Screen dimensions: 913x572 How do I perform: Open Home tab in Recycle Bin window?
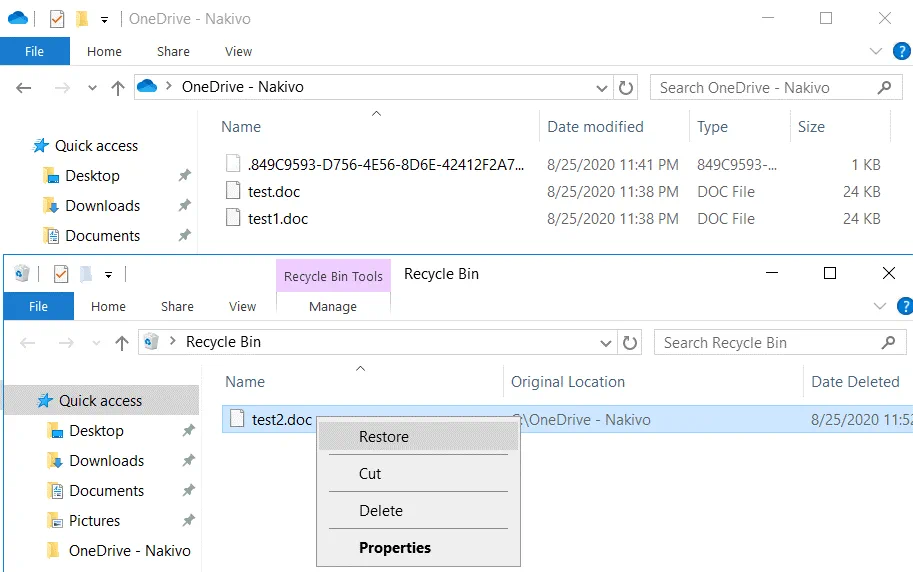108,306
